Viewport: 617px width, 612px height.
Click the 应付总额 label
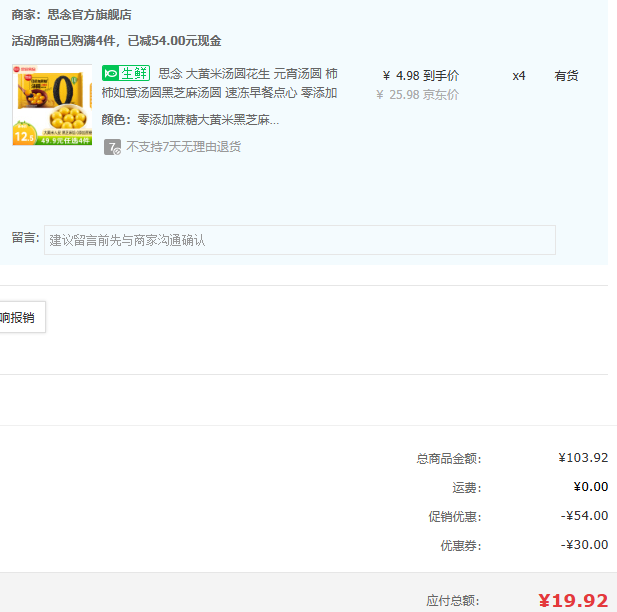pyautogui.click(x=453, y=601)
